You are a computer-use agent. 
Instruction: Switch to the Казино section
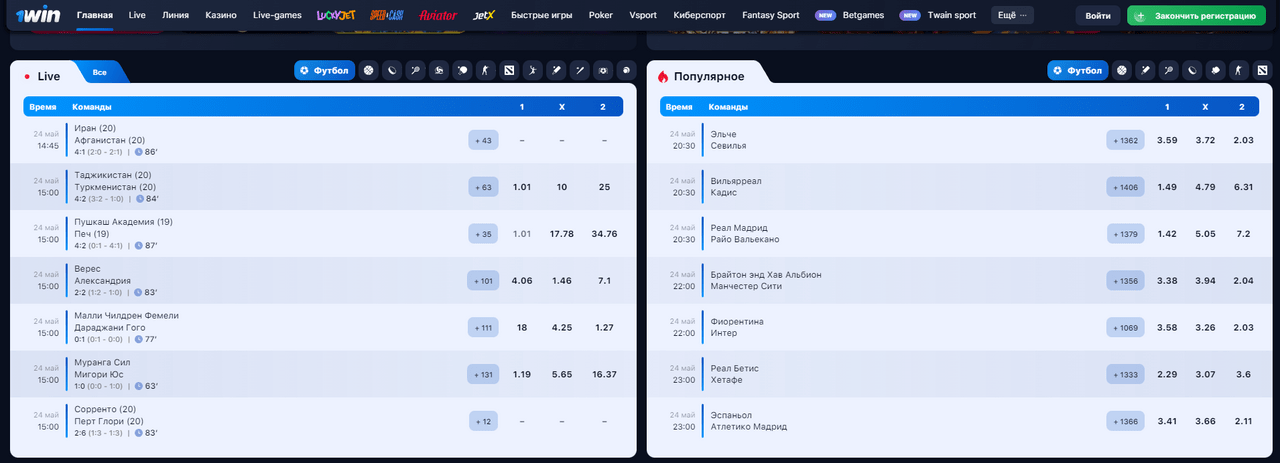(x=221, y=16)
